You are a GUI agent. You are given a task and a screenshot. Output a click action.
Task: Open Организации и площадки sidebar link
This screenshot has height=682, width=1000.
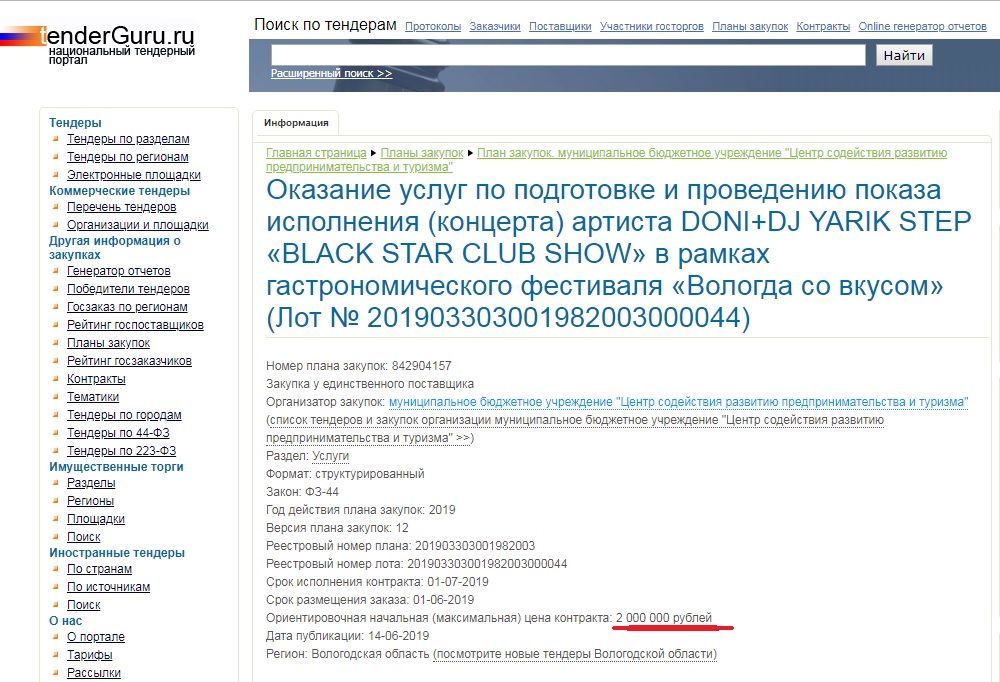(x=138, y=225)
